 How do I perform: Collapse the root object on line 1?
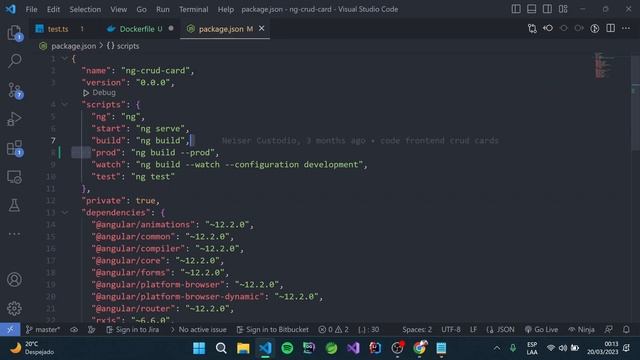pyautogui.click(x=64, y=59)
